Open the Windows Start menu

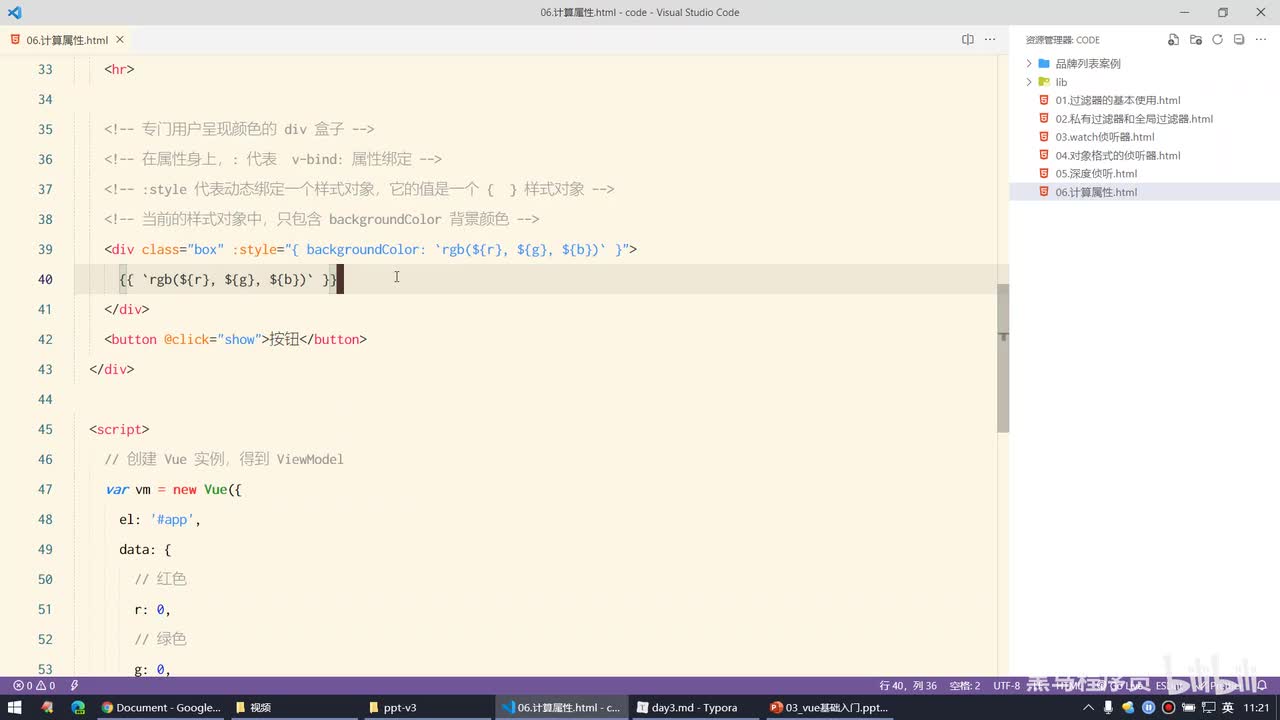tap(14, 707)
